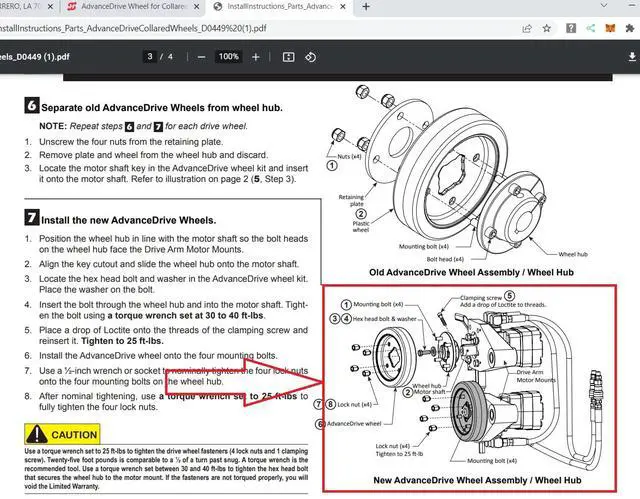Download the PDF file
The height and width of the screenshot is (499, 640).
coord(632,57)
